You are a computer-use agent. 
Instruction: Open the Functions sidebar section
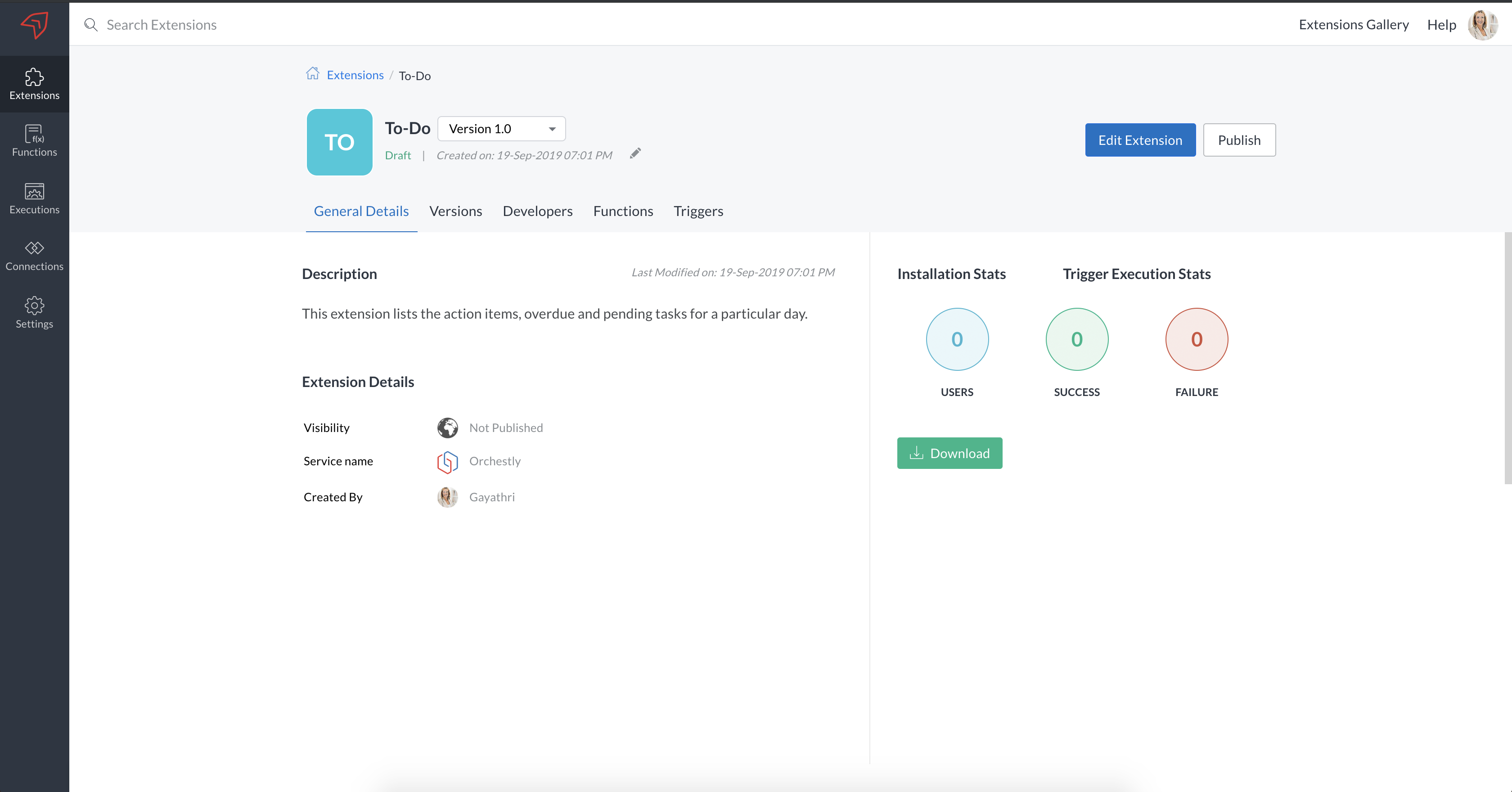pyautogui.click(x=34, y=141)
